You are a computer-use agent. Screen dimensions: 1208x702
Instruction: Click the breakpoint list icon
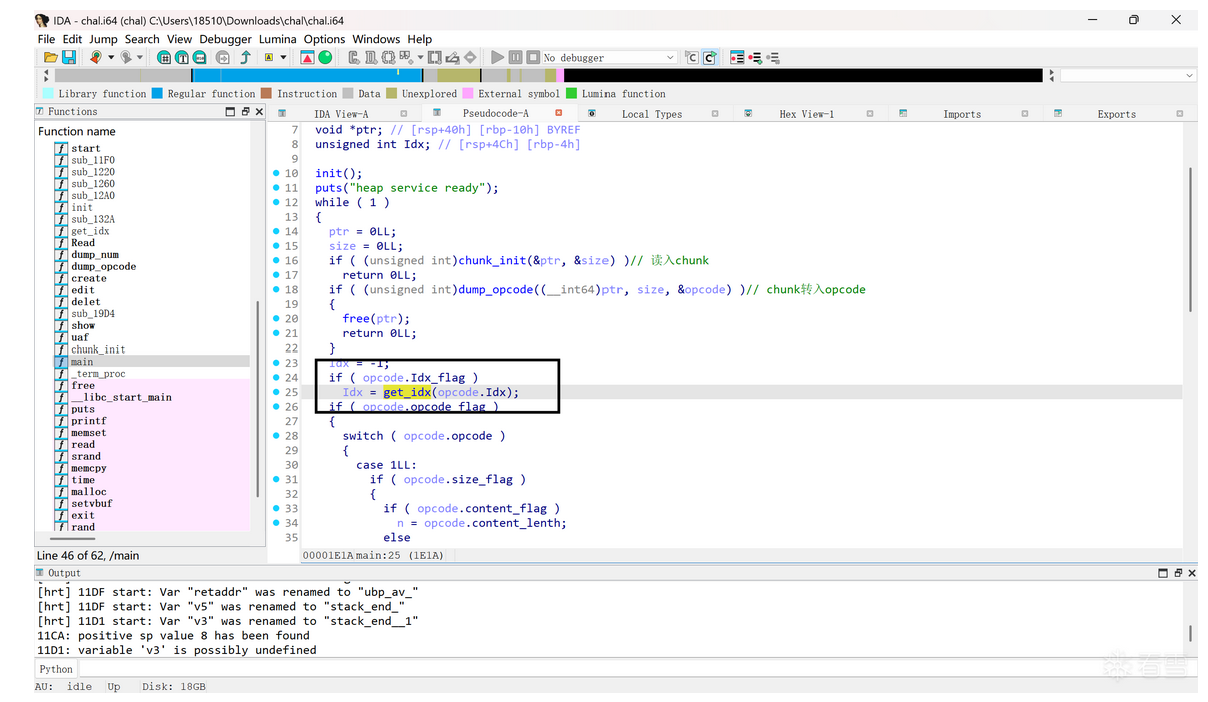737,58
